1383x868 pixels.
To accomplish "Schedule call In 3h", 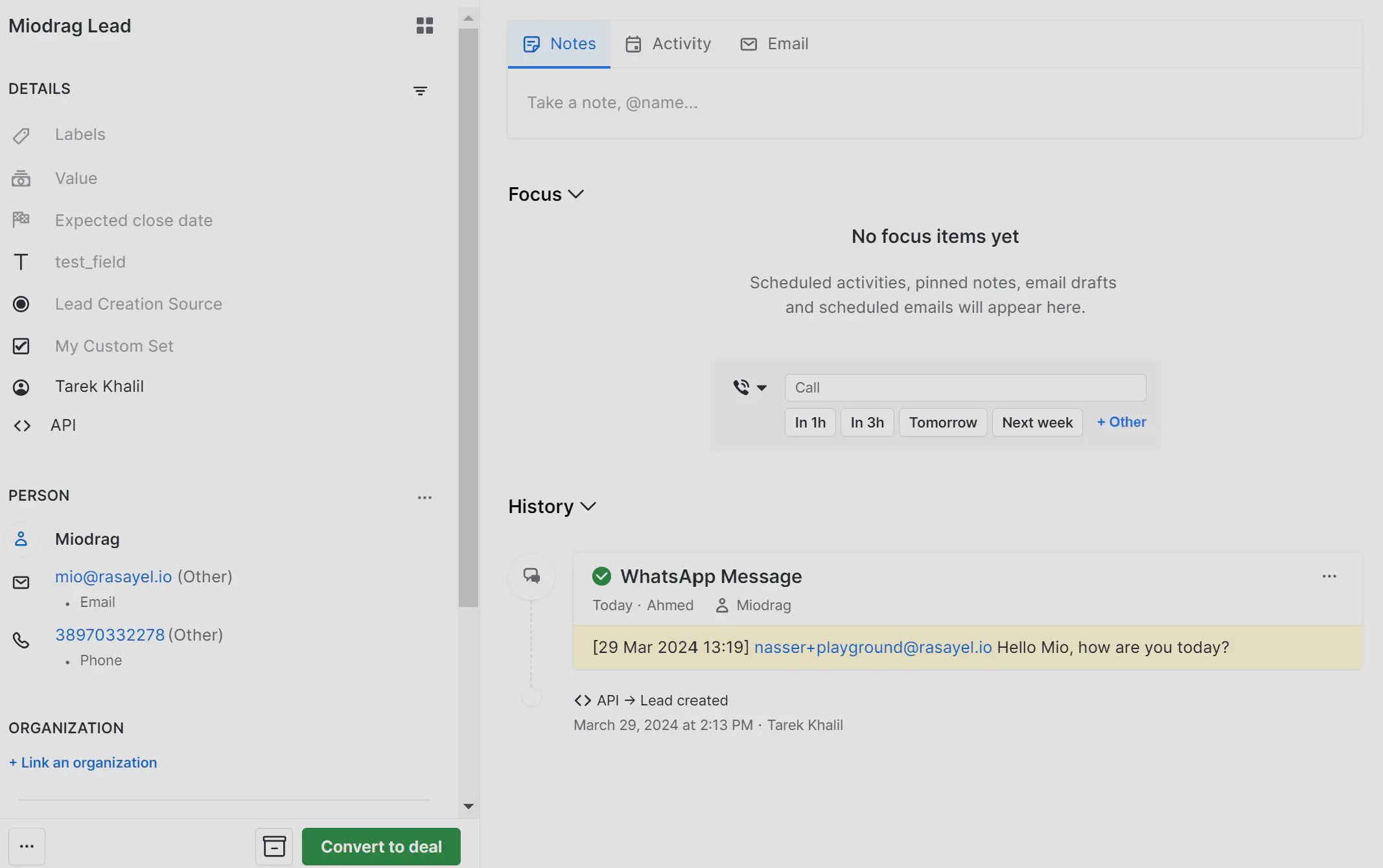I will (867, 422).
